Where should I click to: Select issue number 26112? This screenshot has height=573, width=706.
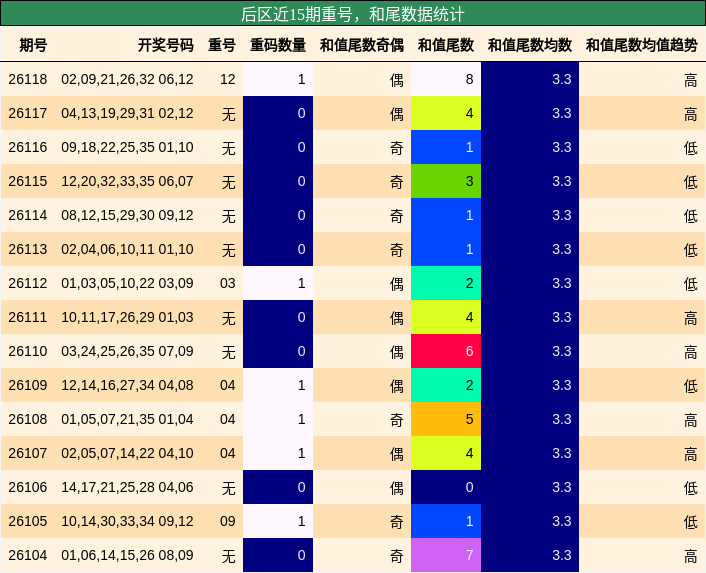click(x=27, y=283)
